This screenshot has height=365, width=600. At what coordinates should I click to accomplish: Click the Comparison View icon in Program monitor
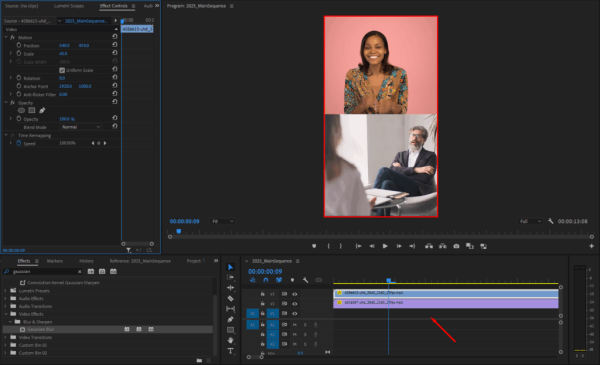[x=470, y=246]
